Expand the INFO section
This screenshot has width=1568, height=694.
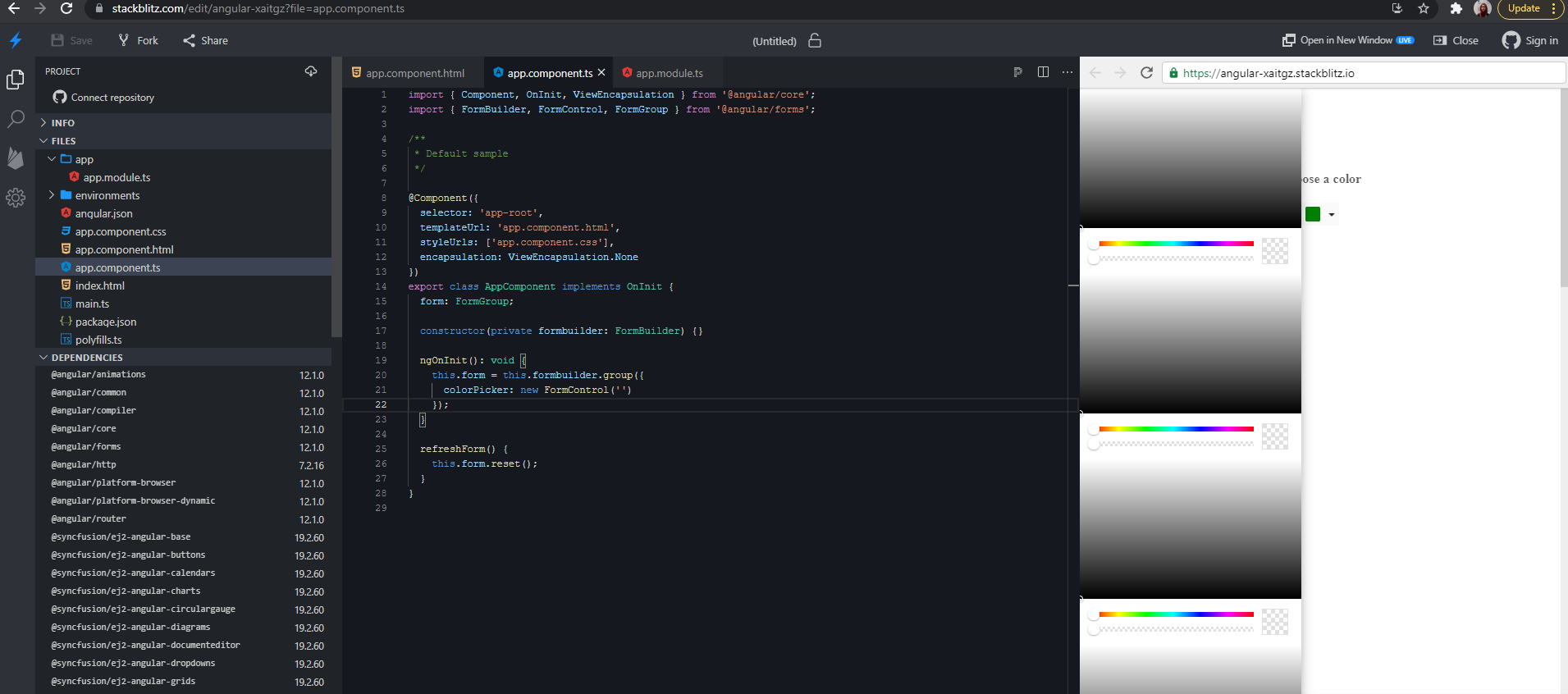(62, 123)
